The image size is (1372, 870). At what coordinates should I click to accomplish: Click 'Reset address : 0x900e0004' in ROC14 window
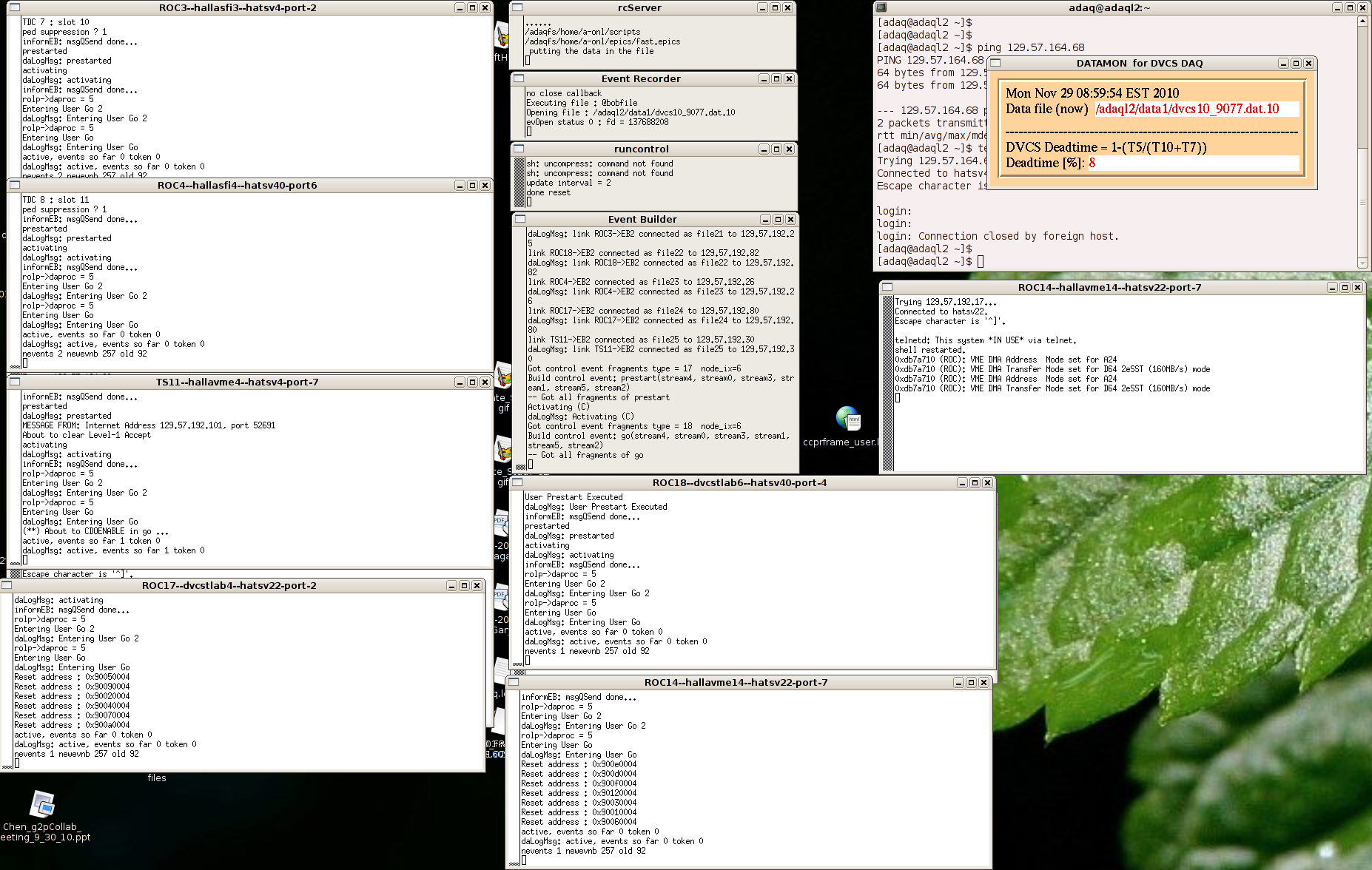579,764
